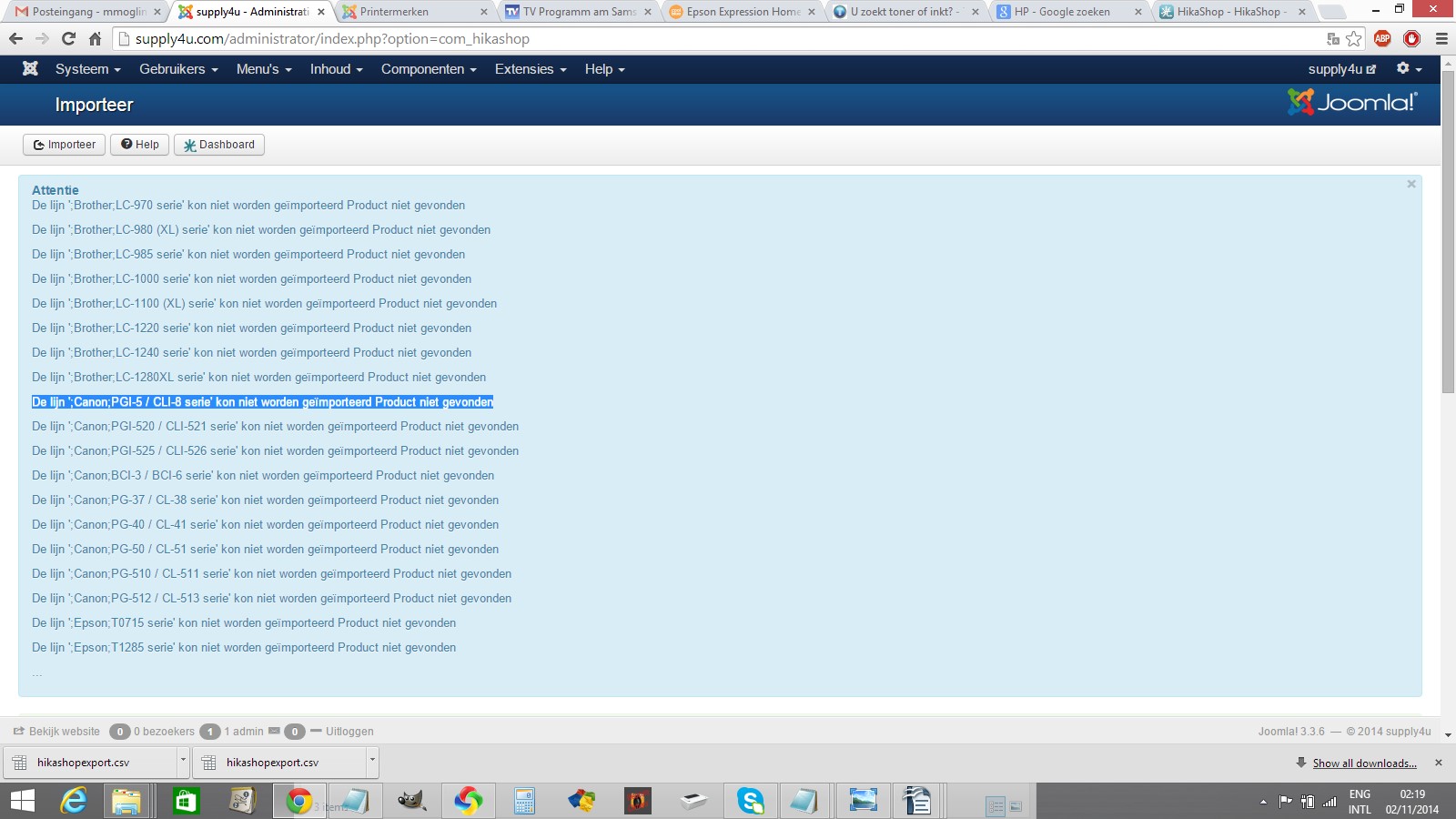This screenshot has height=819, width=1456.
Task: Switch to U zoekt toner of inkt tab
Action: [904, 12]
